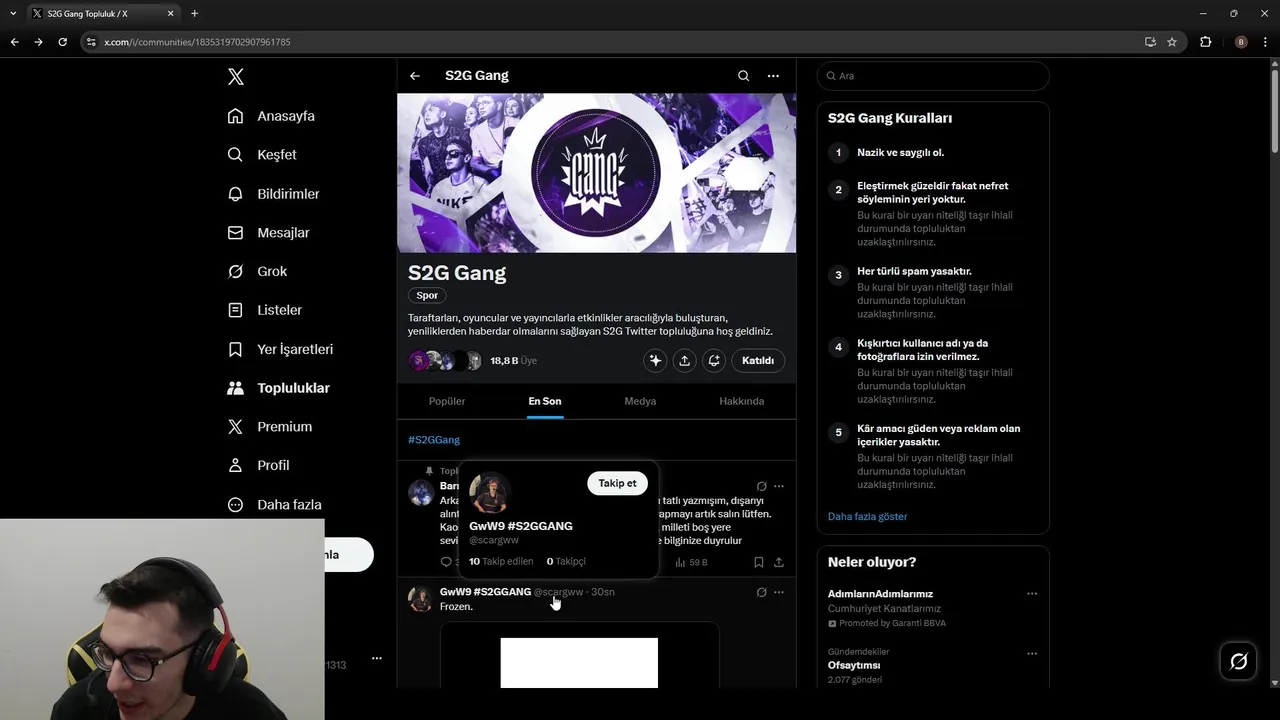Open the Chrome profile avatar

click(x=1241, y=42)
